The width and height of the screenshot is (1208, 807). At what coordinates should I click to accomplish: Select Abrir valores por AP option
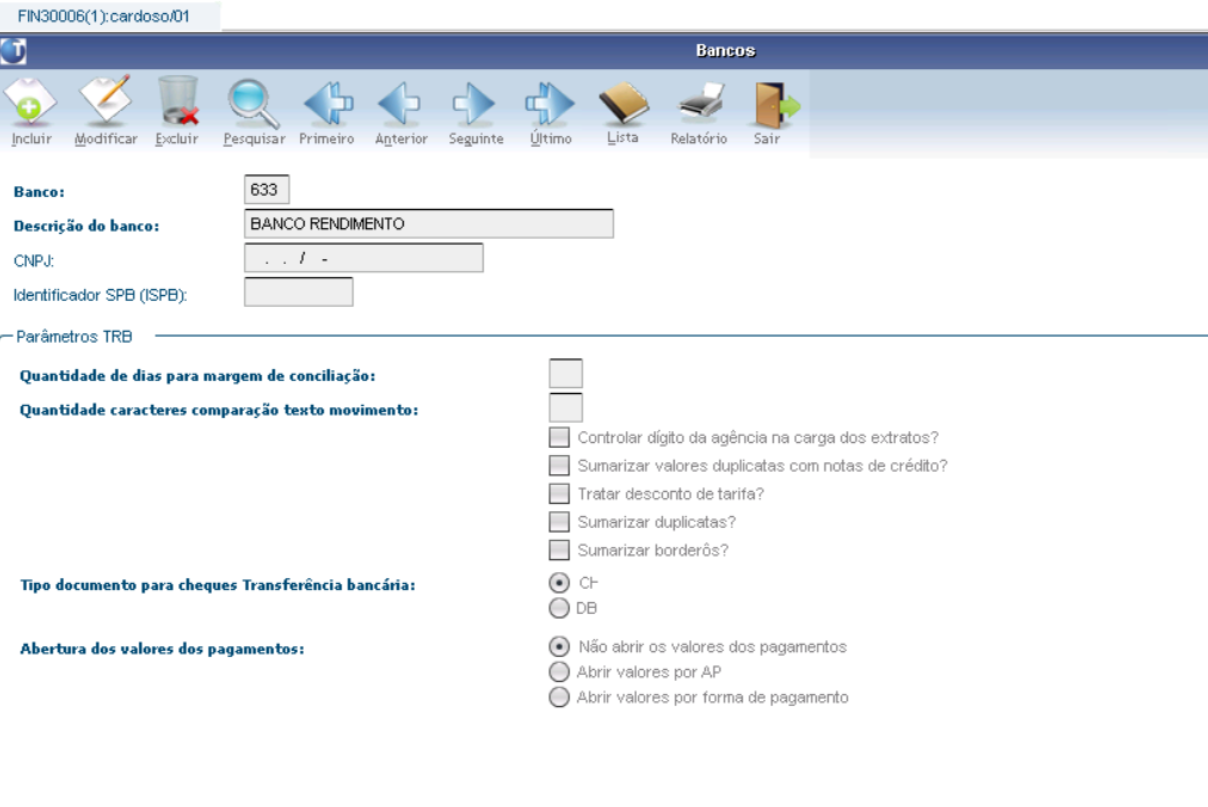point(560,672)
